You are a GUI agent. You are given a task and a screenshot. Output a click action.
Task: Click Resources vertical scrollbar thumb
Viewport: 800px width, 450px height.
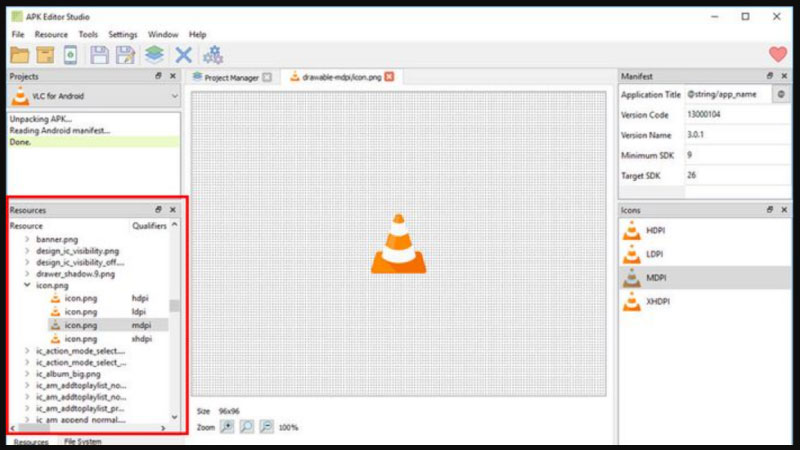coord(174,306)
